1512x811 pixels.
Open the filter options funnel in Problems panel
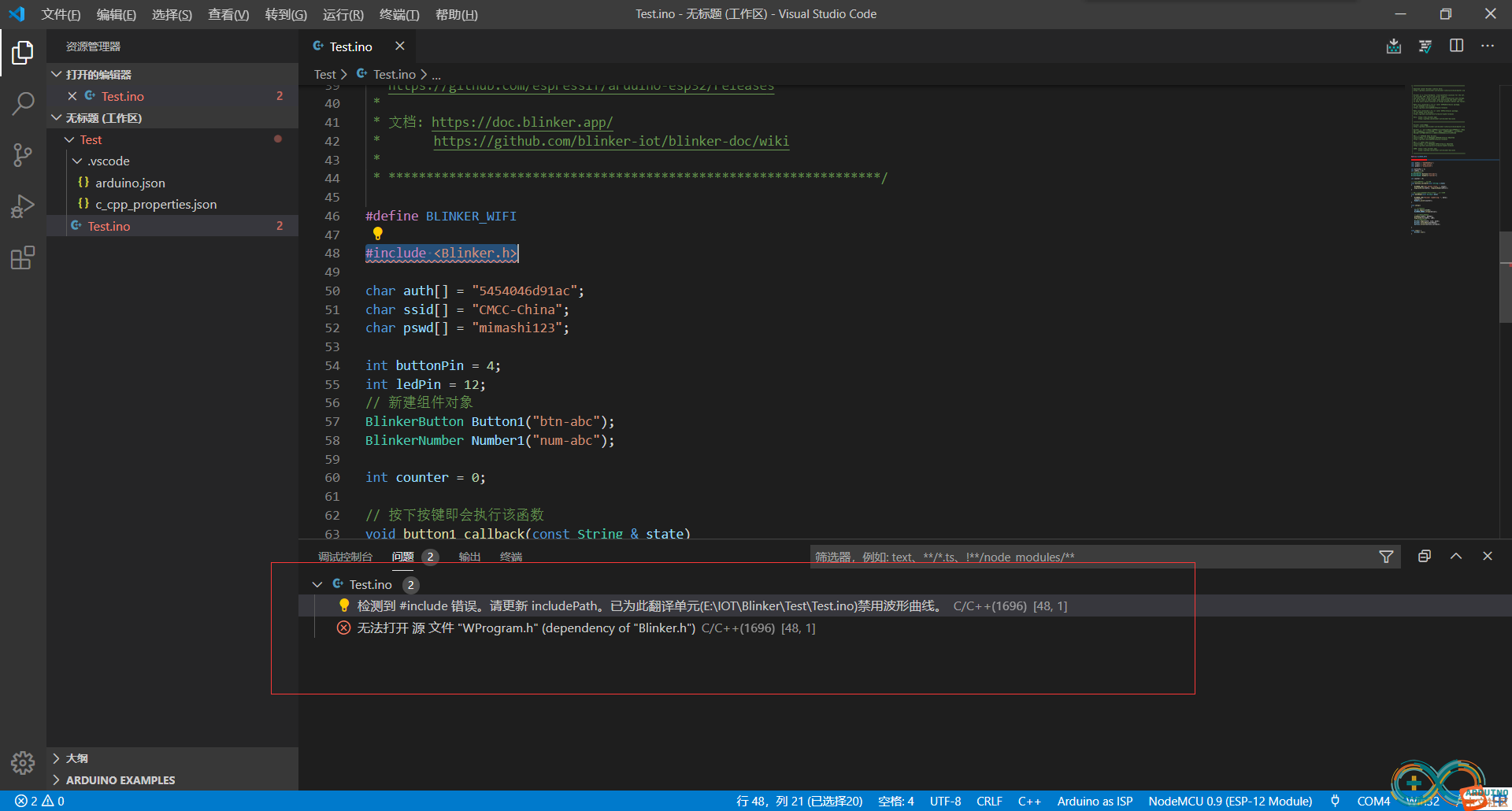click(1387, 557)
